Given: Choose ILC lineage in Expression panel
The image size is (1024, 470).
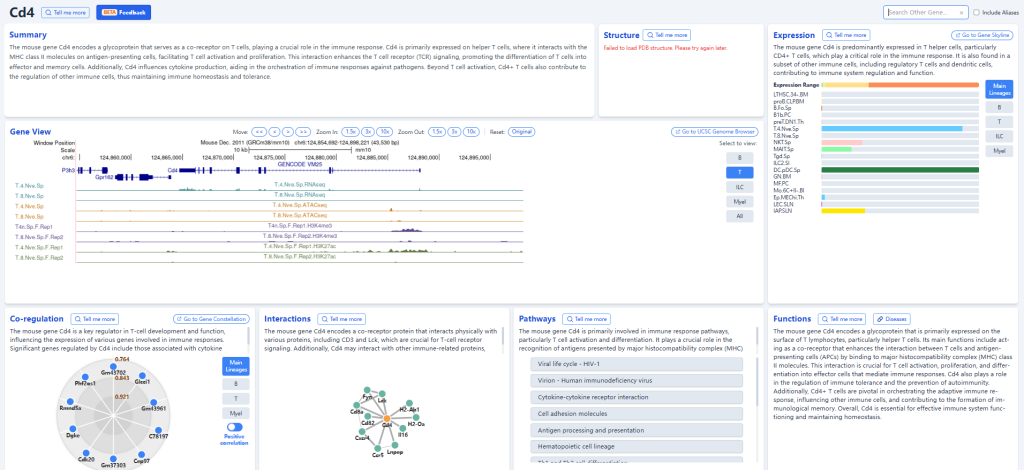Looking at the screenshot, I should click(x=999, y=136).
